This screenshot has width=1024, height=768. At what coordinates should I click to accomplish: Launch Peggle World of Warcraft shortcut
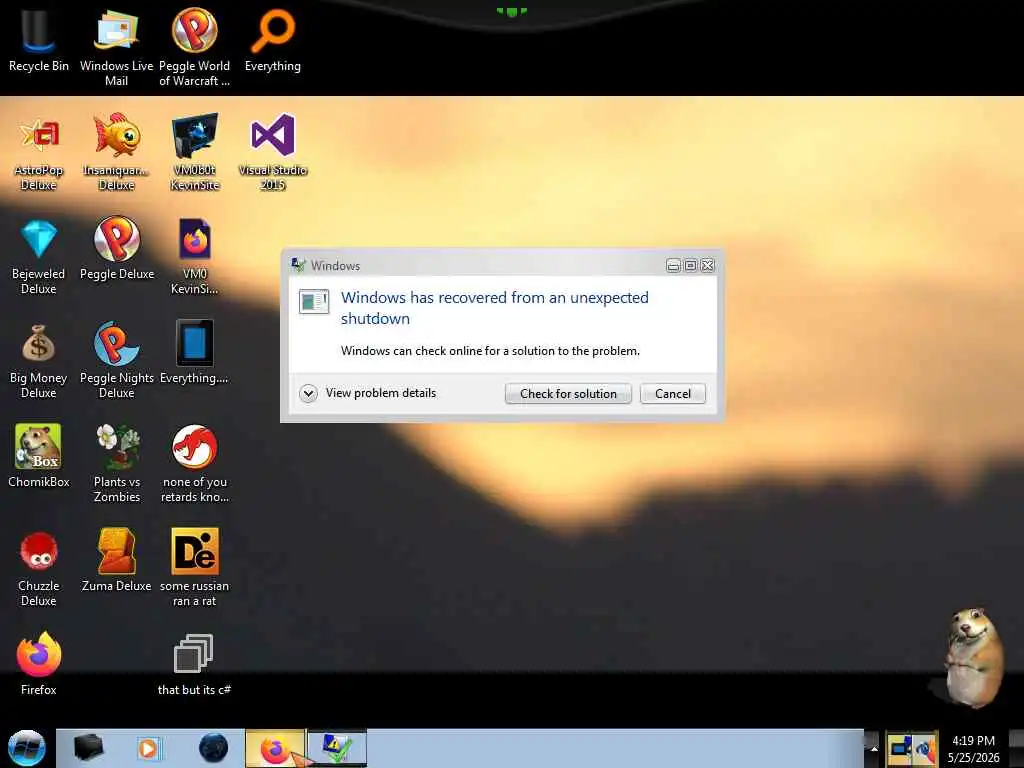click(194, 46)
